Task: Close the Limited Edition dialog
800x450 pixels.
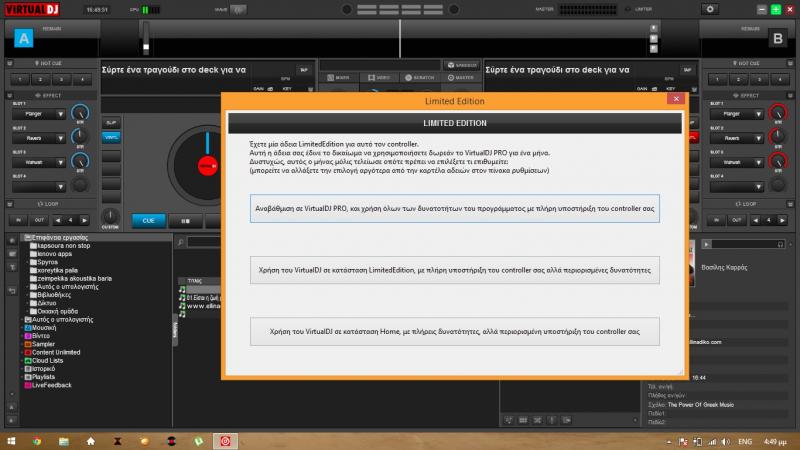Action: click(676, 99)
